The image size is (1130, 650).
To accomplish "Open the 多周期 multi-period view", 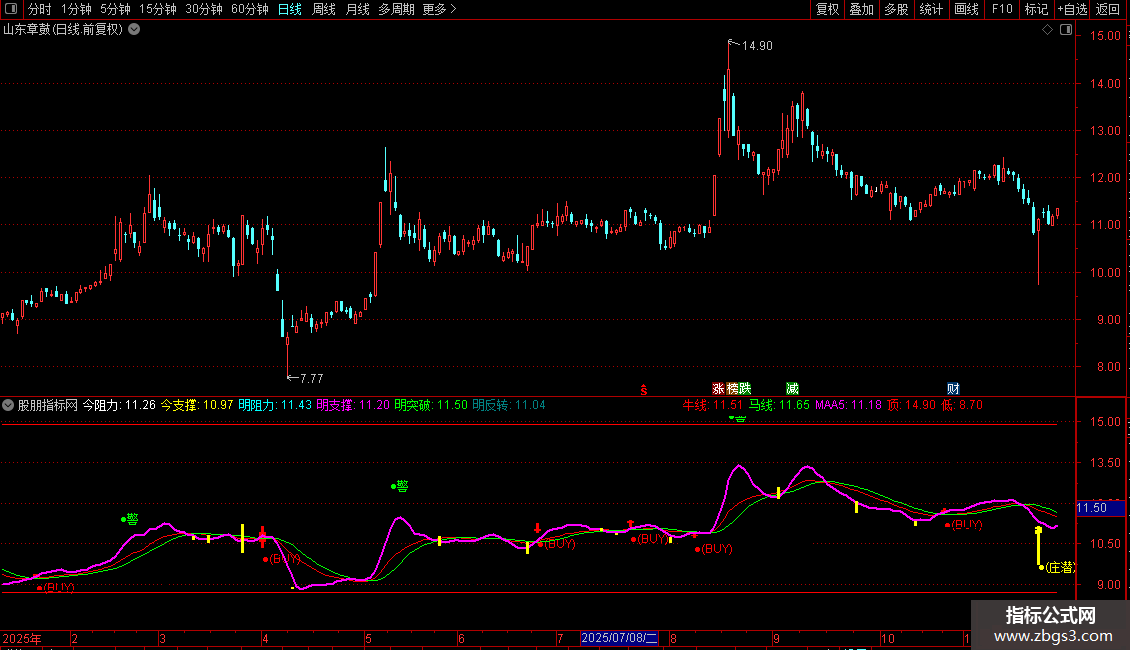I will [x=396, y=9].
